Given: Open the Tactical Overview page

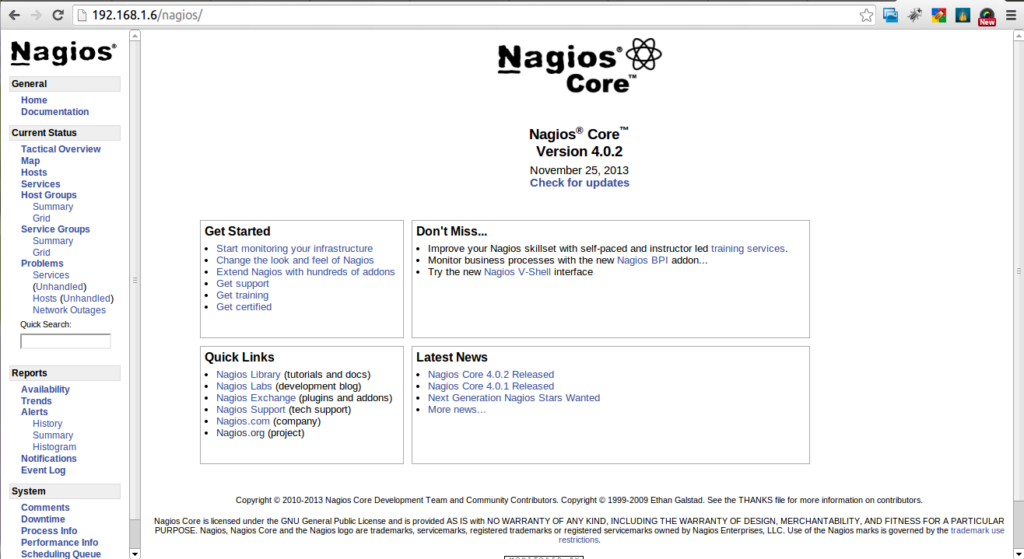Looking at the screenshot, I should [61, 149].
